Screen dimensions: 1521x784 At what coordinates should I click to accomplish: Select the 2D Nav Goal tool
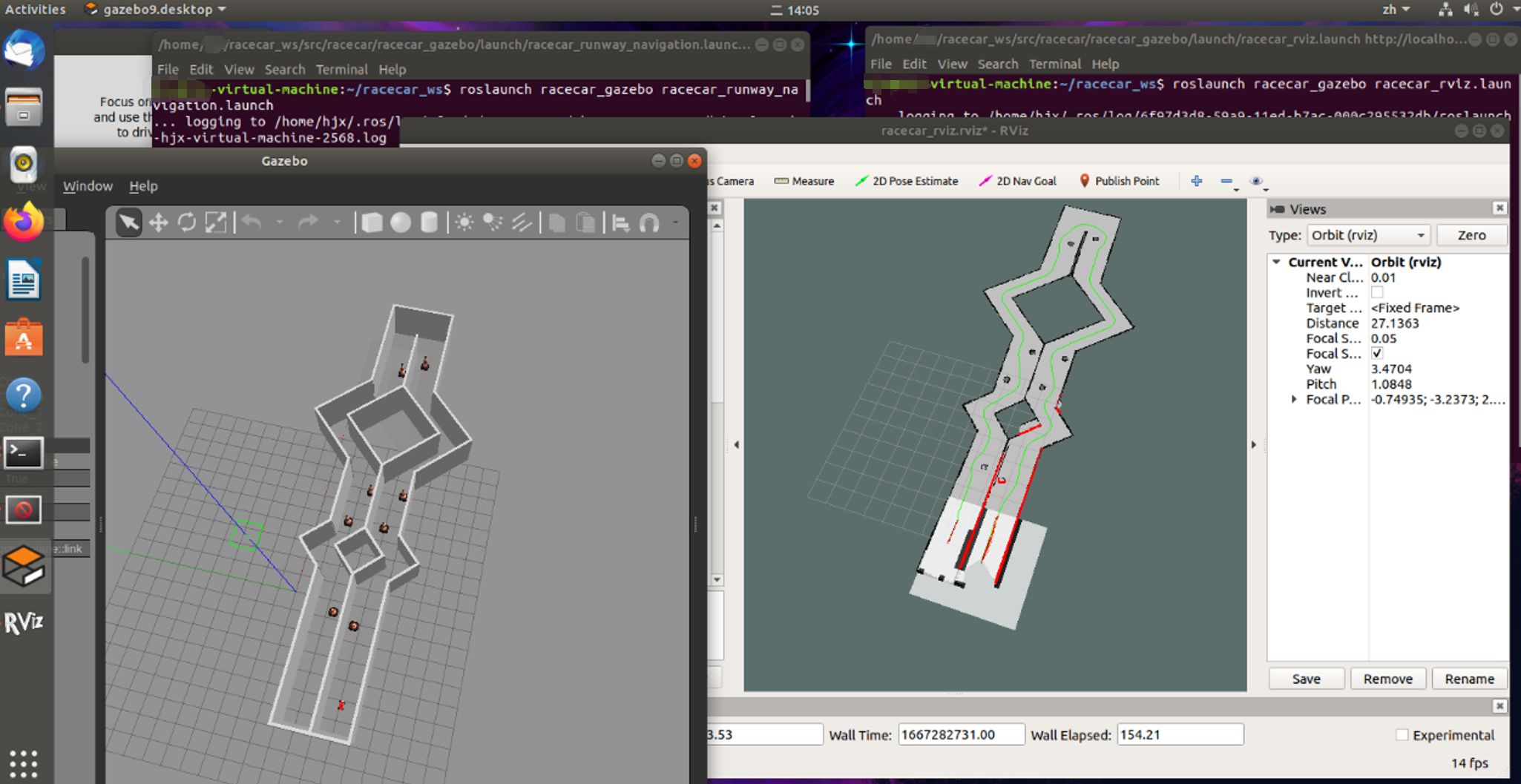pyautogui.click(x=1017, y=181)
